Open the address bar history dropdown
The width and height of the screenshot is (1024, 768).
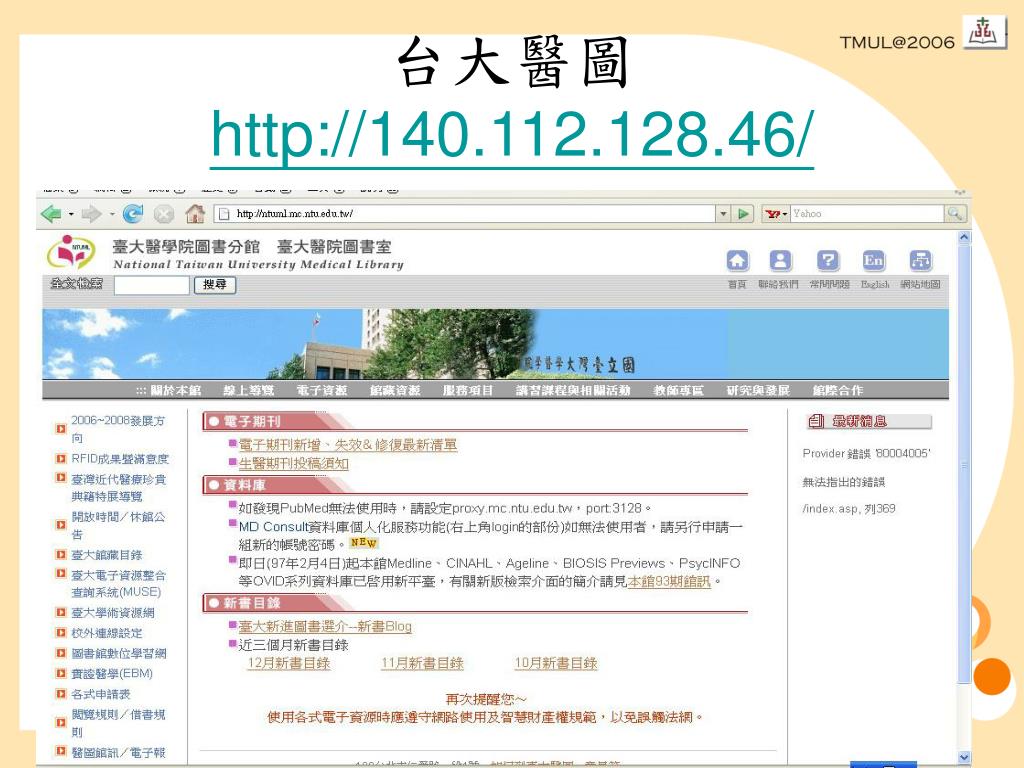pos(723,214)
